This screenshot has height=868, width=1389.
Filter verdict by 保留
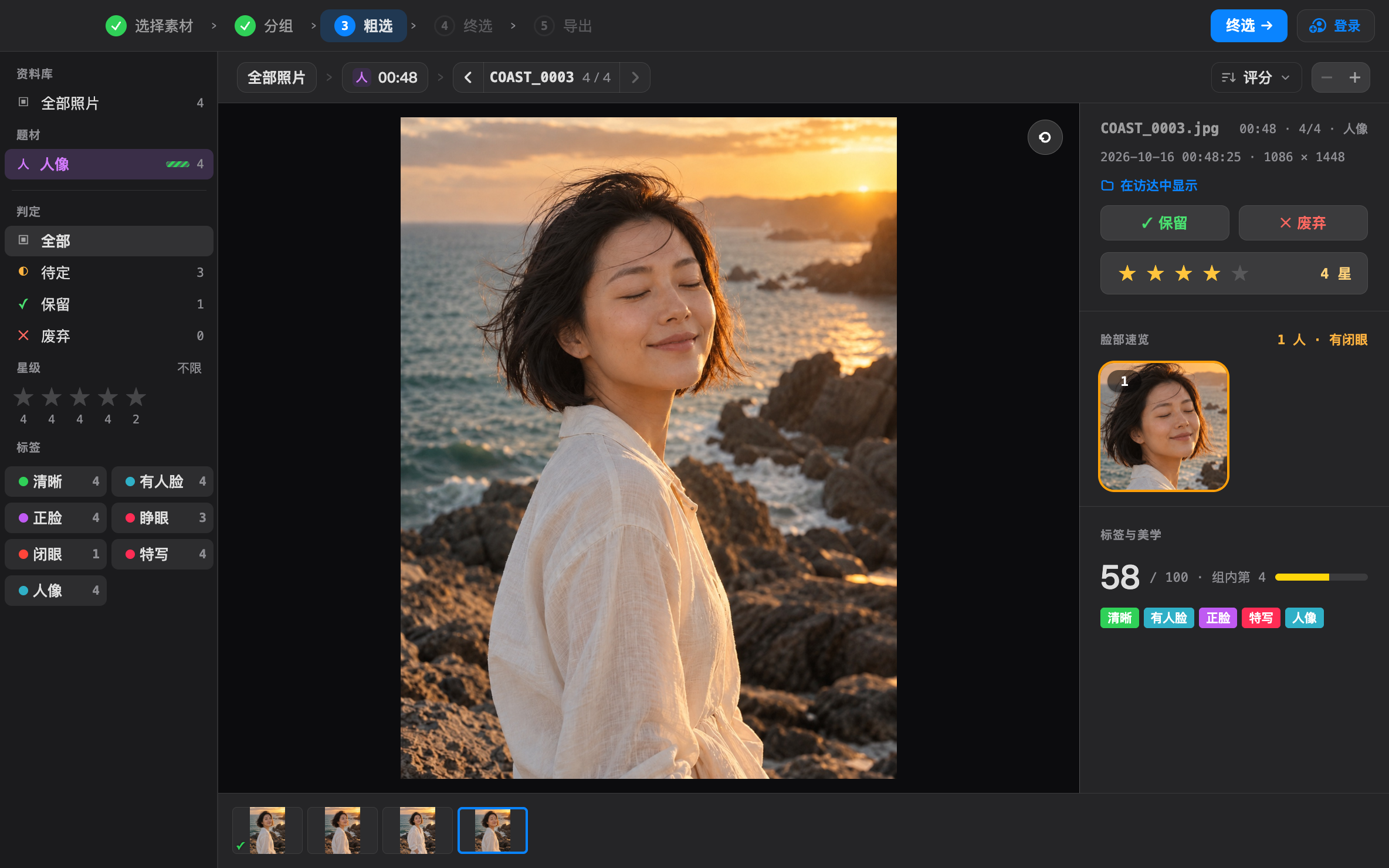pyautogui.click(x=109, y=304)
